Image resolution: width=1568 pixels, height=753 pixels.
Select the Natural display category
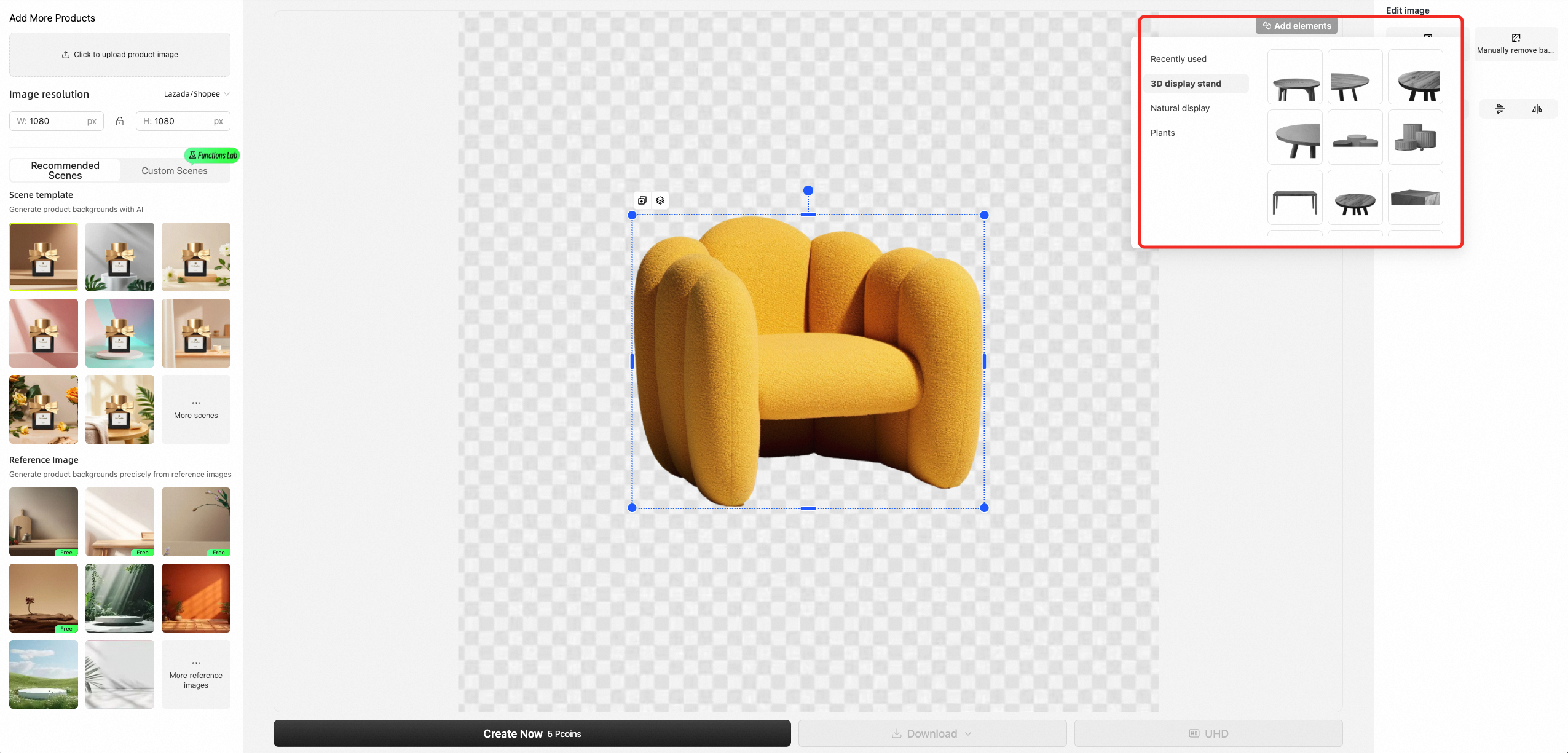click(x=1180, y=108)
